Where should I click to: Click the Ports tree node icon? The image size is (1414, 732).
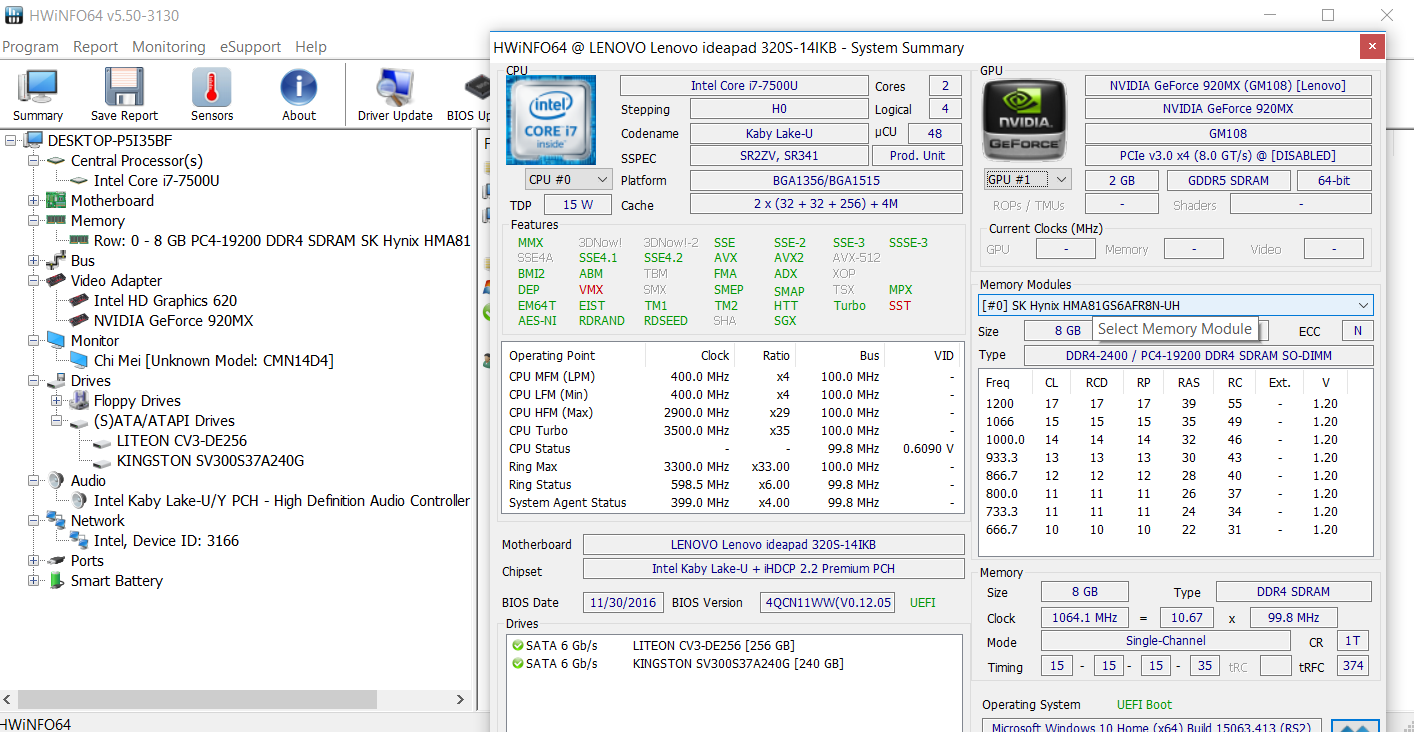(56, 561)
